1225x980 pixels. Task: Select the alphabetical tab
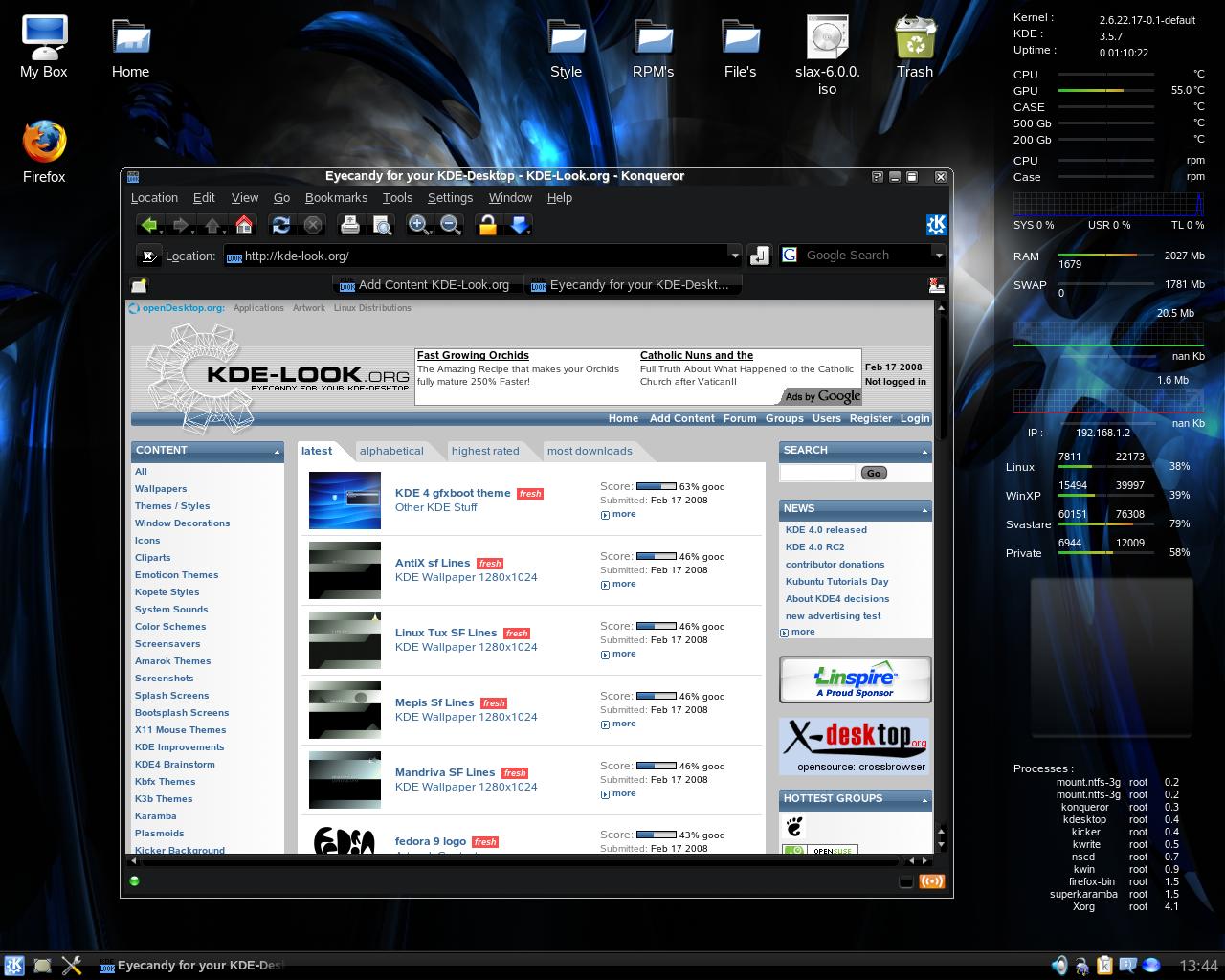pyautogui.click(x=391, y=451)
